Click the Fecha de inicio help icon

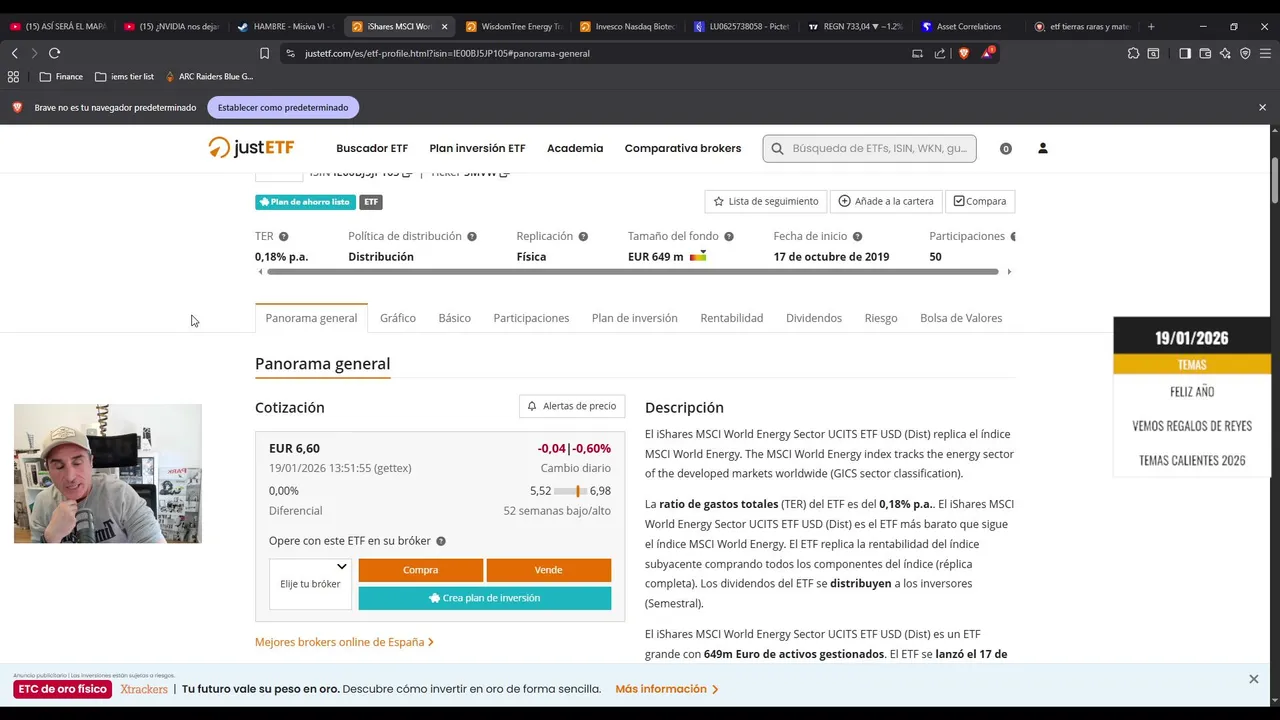point(857,237)
